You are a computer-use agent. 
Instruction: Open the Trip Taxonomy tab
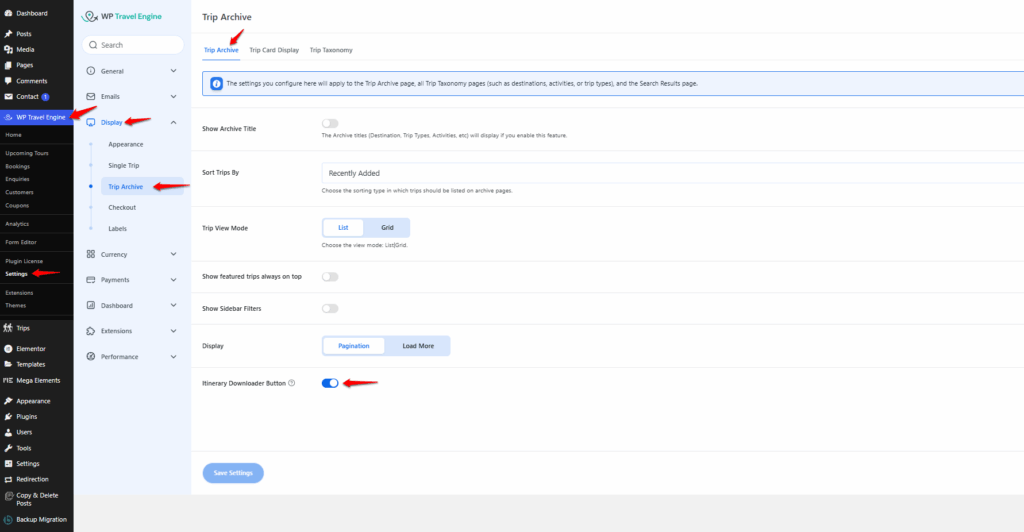click(x=330, y=50)
